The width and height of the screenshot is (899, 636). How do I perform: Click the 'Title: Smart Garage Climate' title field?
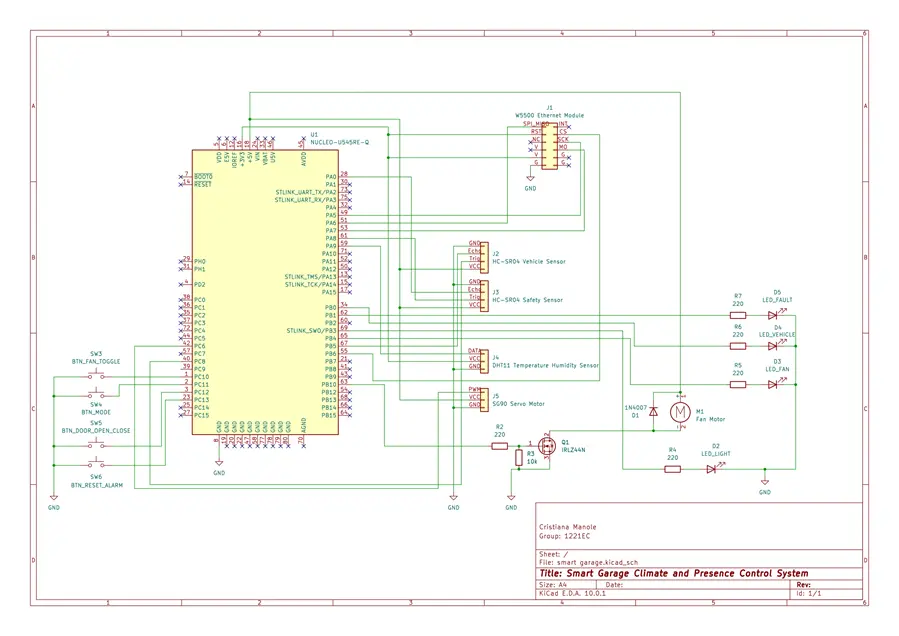click(674, 573)
